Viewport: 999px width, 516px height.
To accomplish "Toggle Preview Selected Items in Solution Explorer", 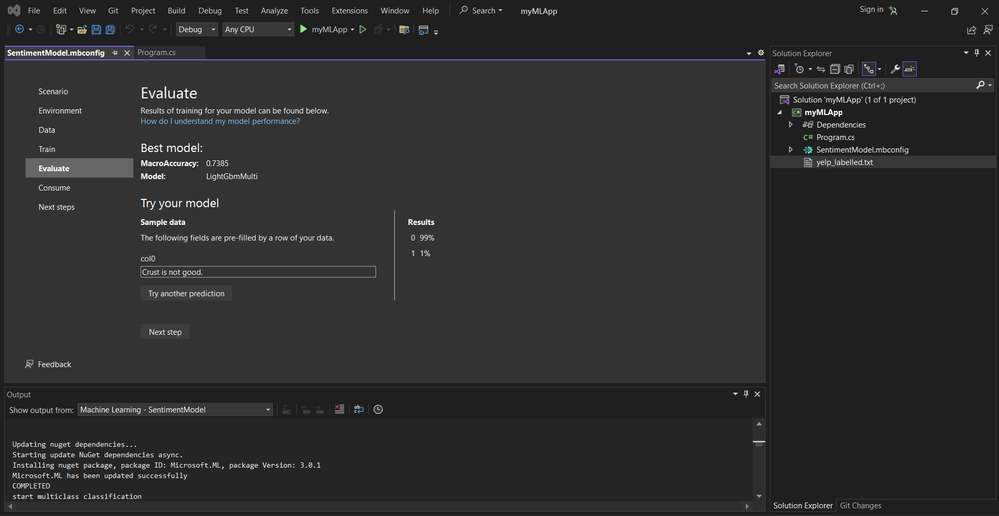I will (x=910, y=69).
